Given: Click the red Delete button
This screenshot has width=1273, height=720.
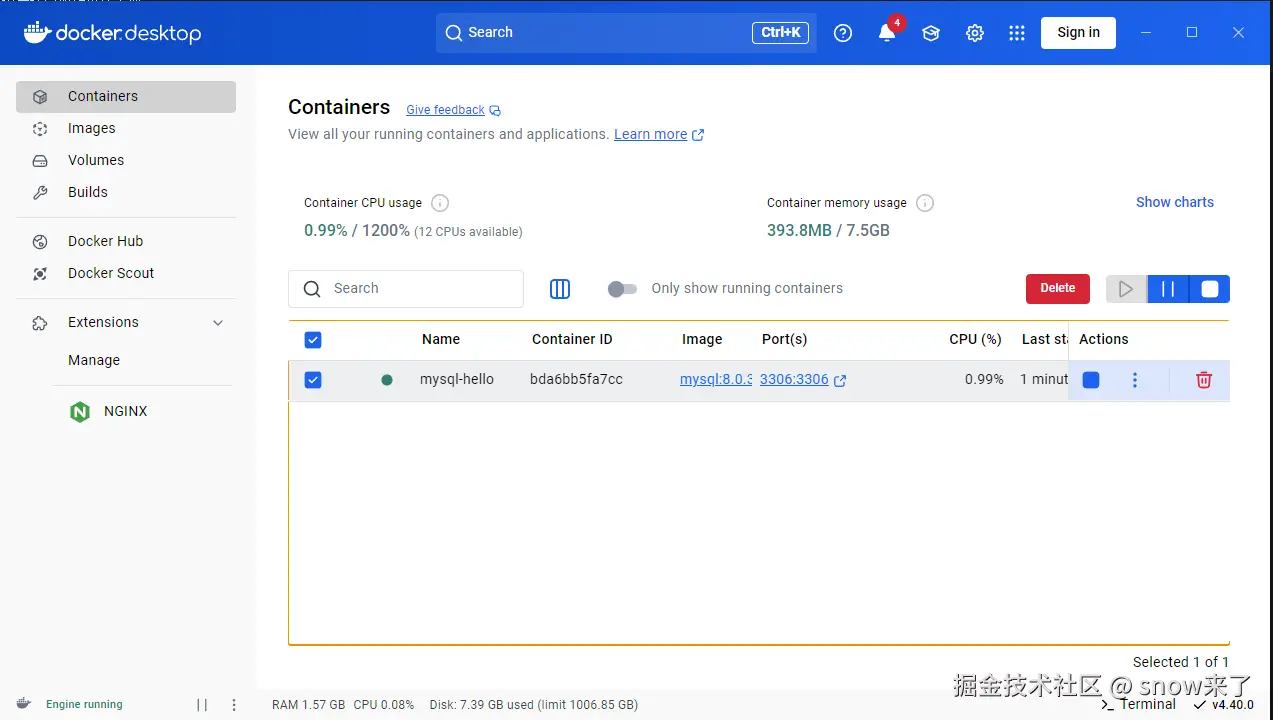Looking at the screenshot, I should (1058, 289).
